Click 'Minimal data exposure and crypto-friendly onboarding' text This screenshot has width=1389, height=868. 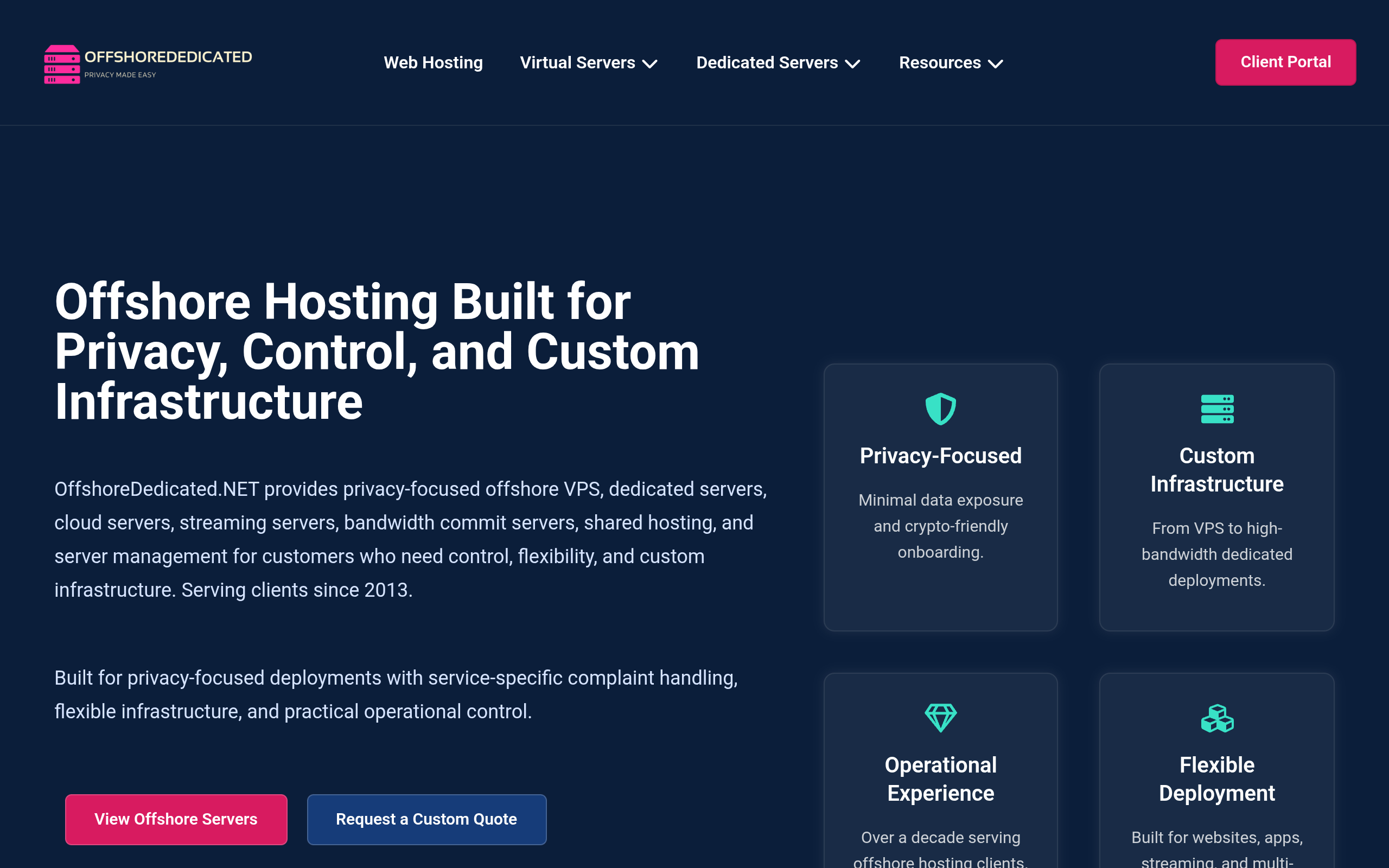[x=941, y=526]
